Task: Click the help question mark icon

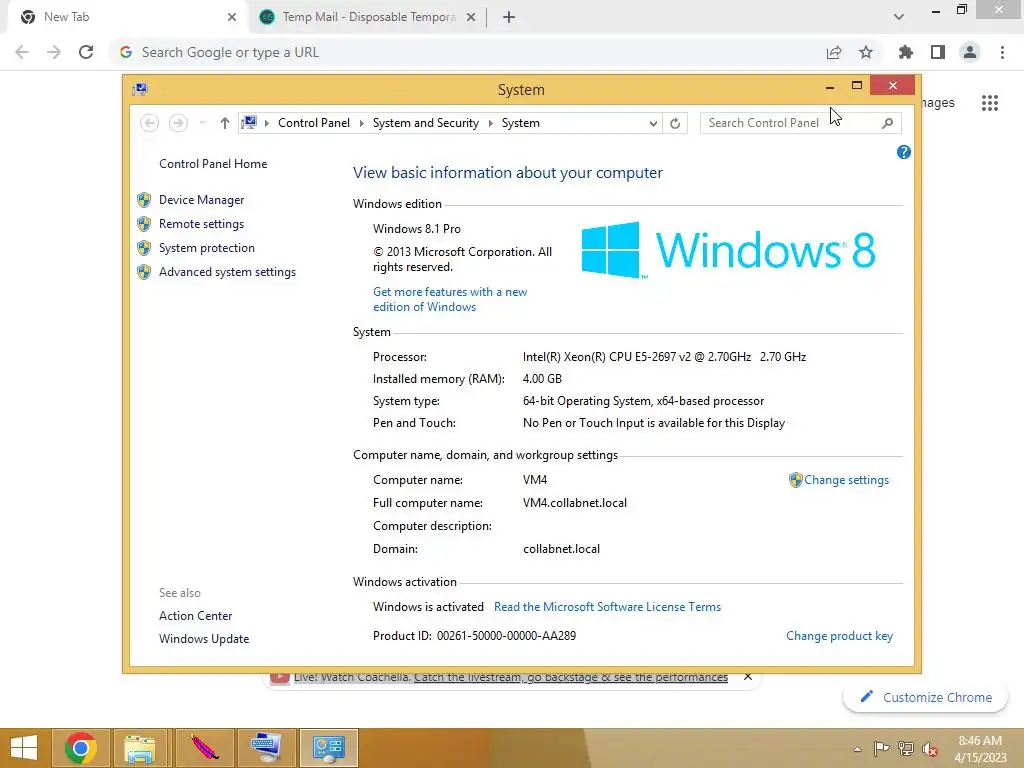Action: coord(904,152)
